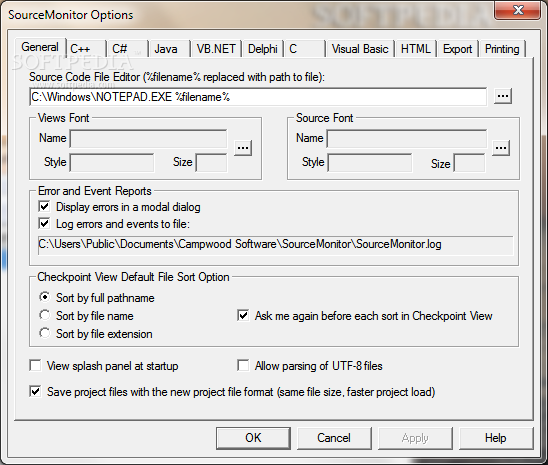Screen dimensions: 548x465
Task: Switch to the General tab
Action: [x=40, y=47]
